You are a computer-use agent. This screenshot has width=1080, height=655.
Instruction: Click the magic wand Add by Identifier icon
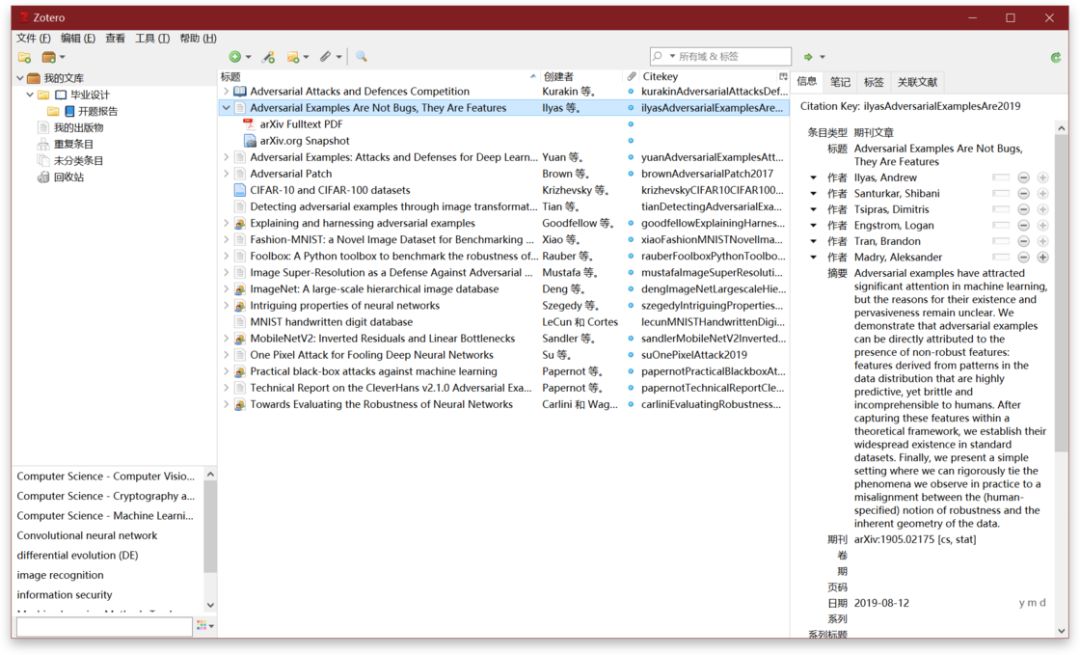pyautogui.click(x=268, y=57)
